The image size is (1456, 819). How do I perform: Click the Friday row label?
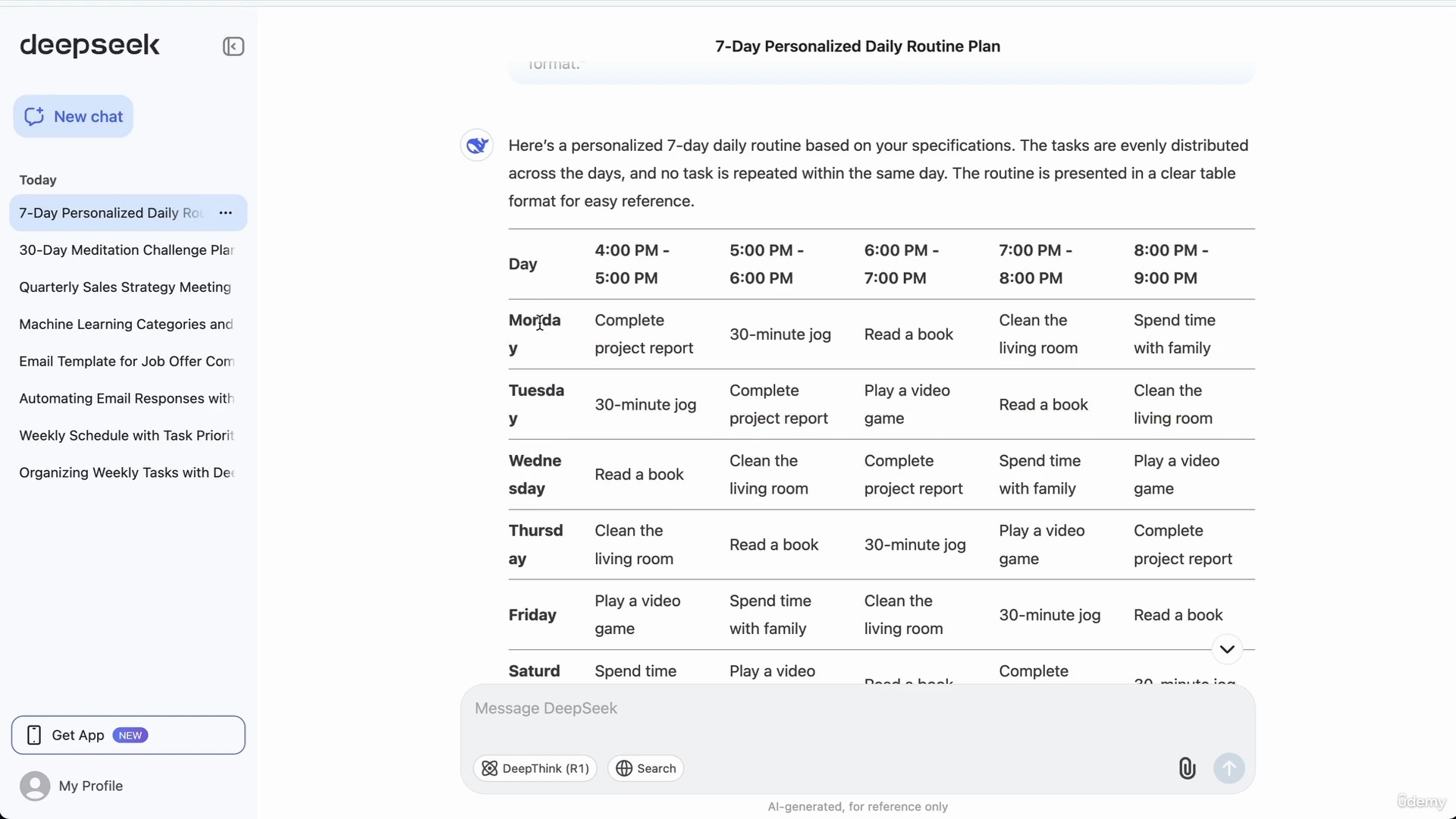[x=532, y=615]
